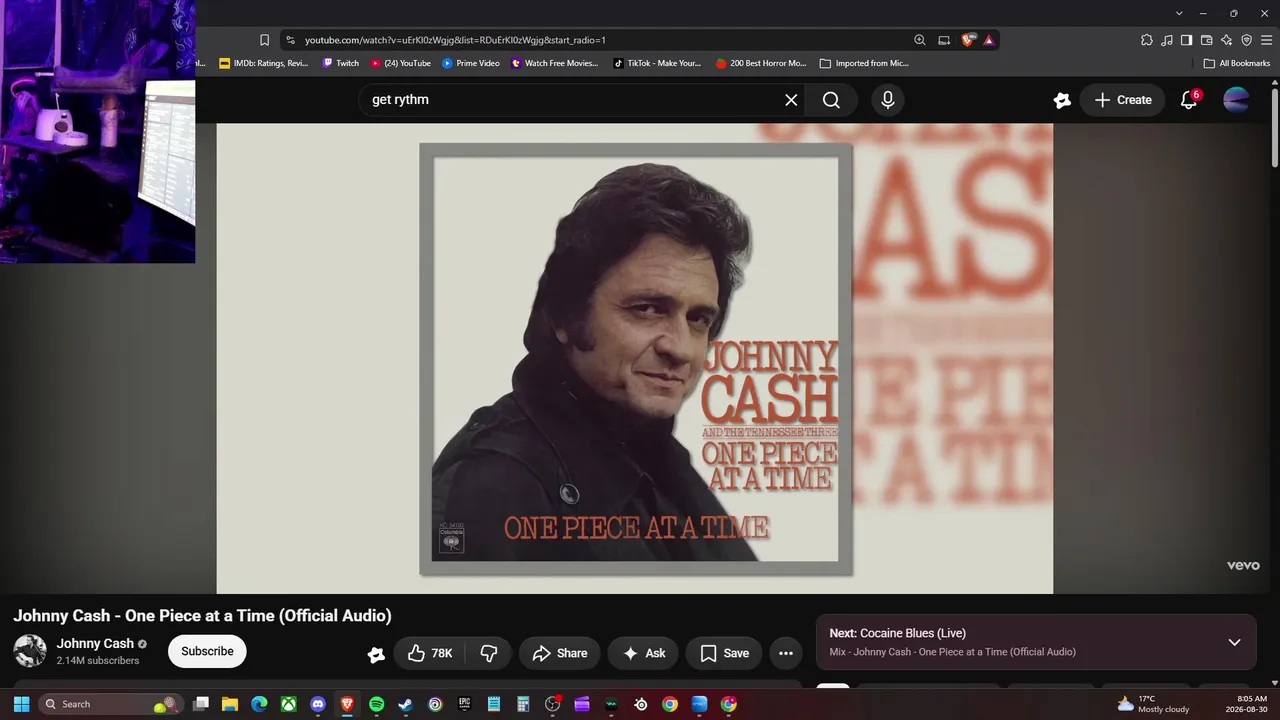Screen dimensions: 1280x720
Task: Open the Brave Wallet icon
Action: 1206,40
